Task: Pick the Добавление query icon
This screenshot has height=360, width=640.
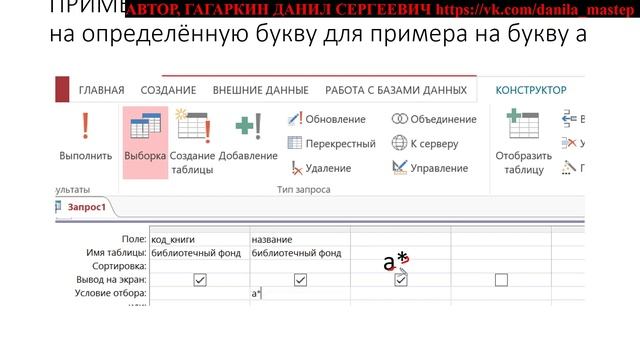Action: pos(248,126)
